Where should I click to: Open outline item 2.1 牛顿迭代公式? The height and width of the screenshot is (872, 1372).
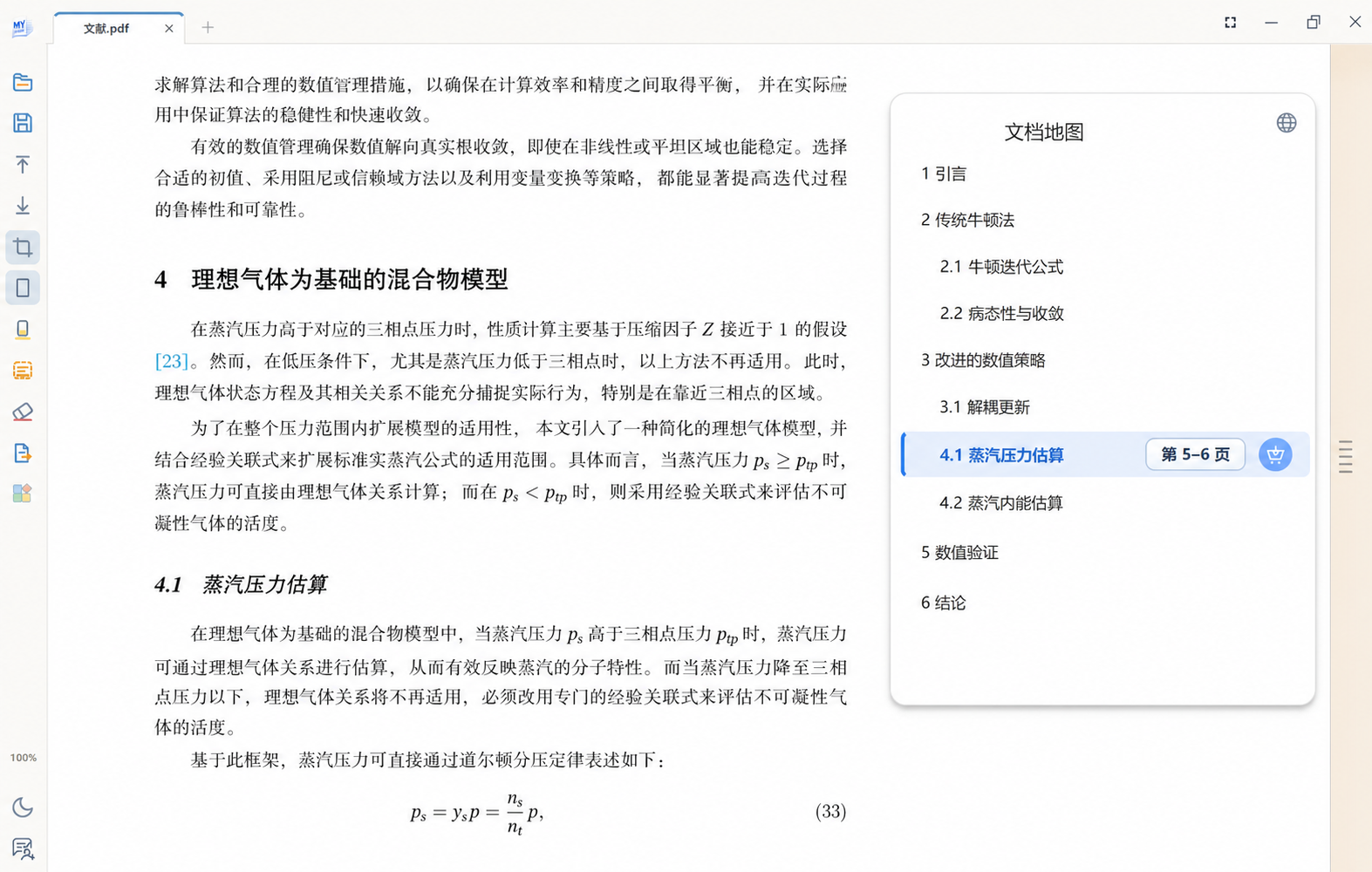click(x=1001, y=267)
